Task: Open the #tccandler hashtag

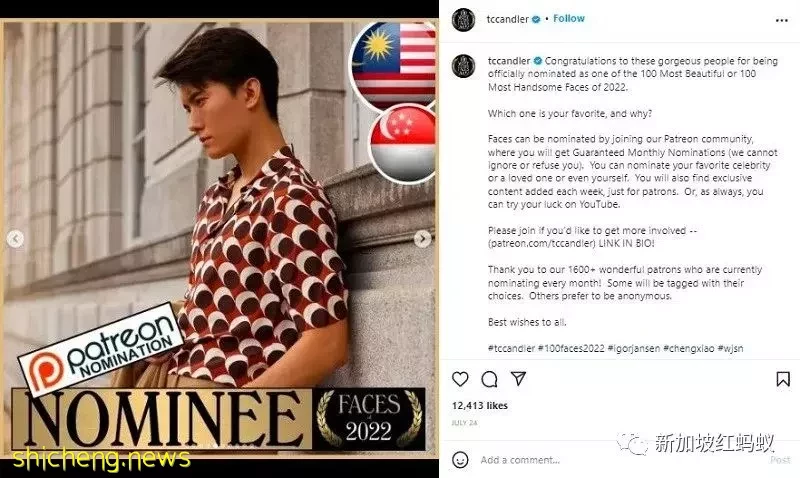Action: point(511,348)
